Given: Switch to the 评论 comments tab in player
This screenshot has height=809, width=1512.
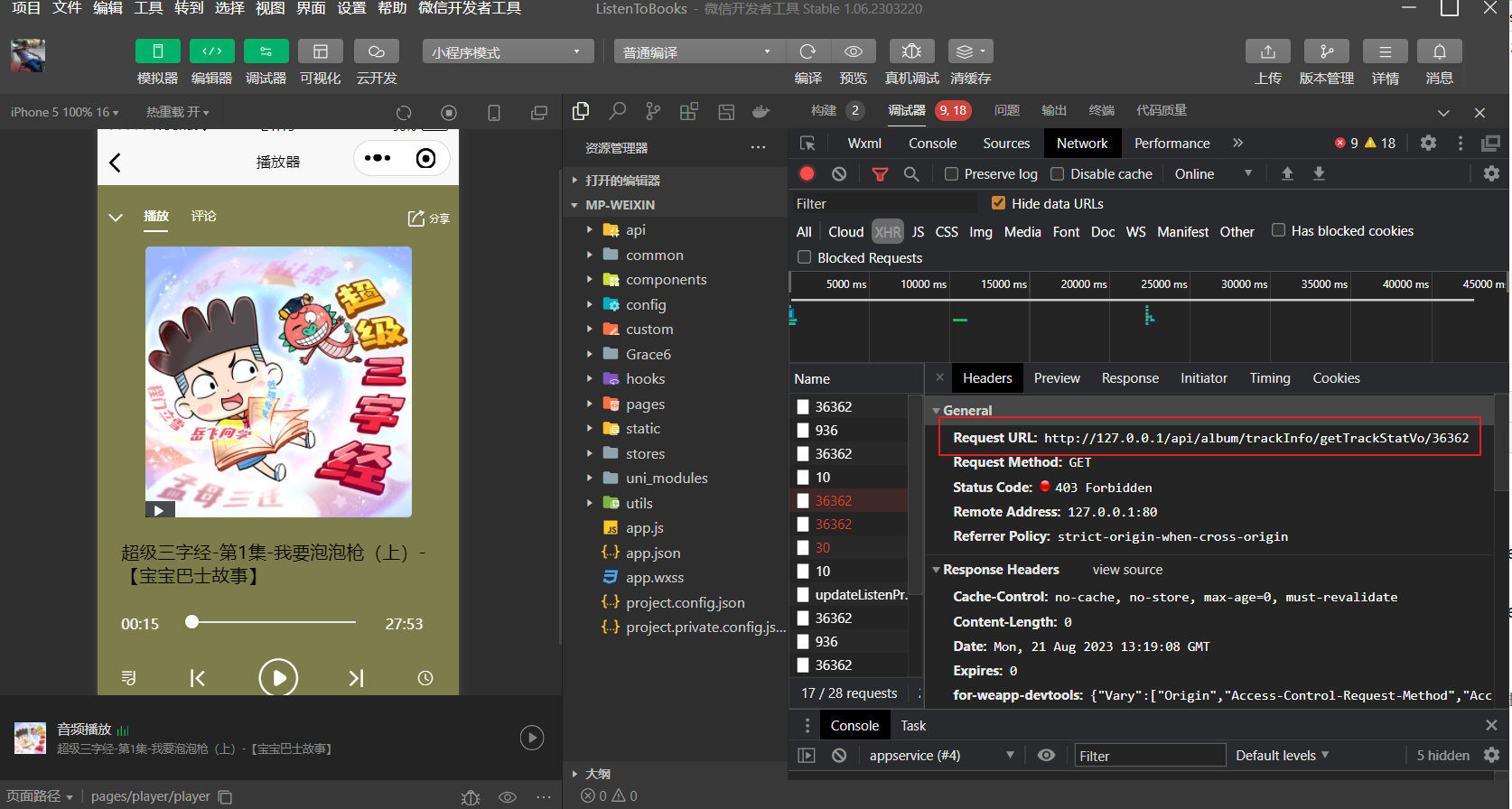Looking at the screenshot, I should click(203, 216).
